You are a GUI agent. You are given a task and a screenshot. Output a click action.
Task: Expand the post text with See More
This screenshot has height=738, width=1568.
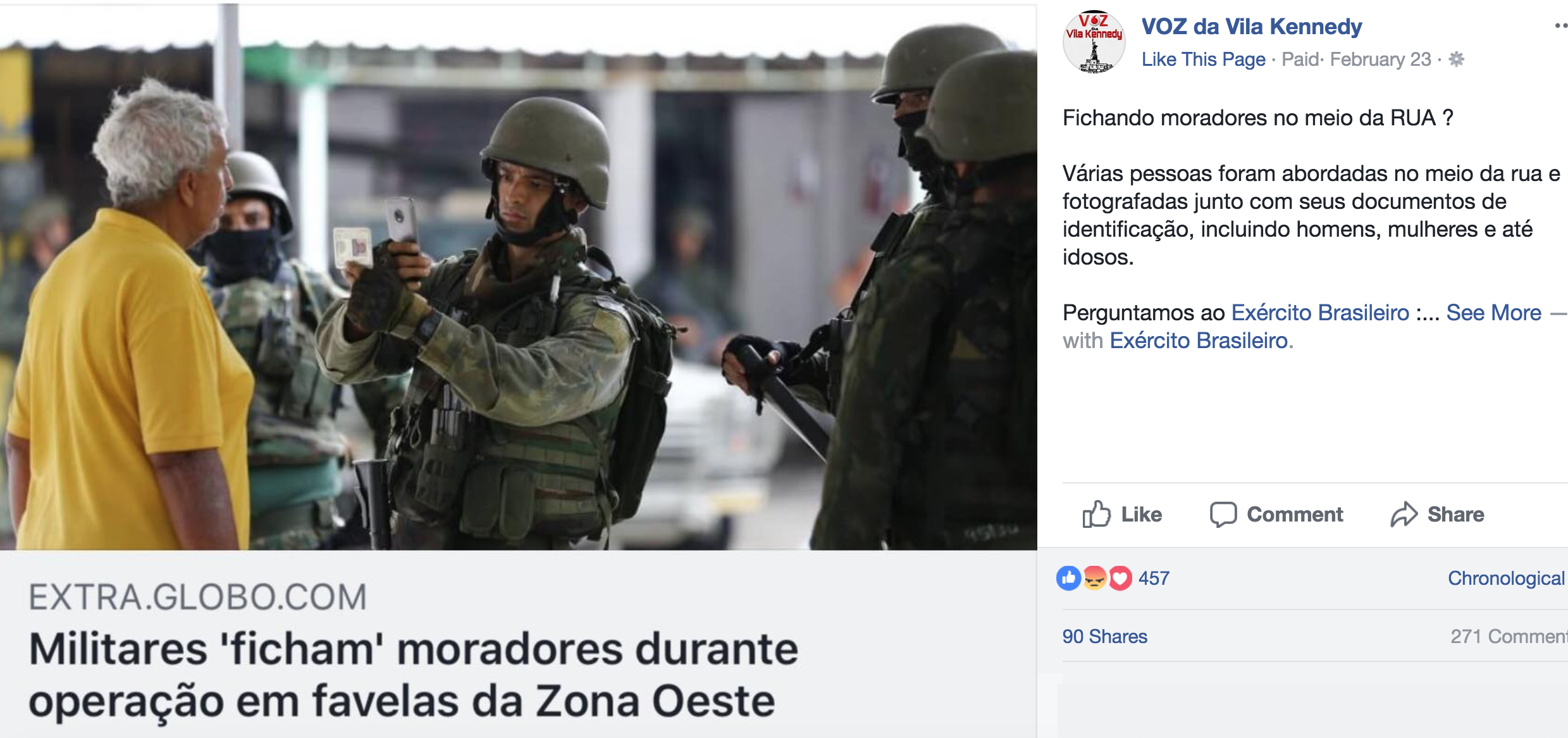[1493, 313]
